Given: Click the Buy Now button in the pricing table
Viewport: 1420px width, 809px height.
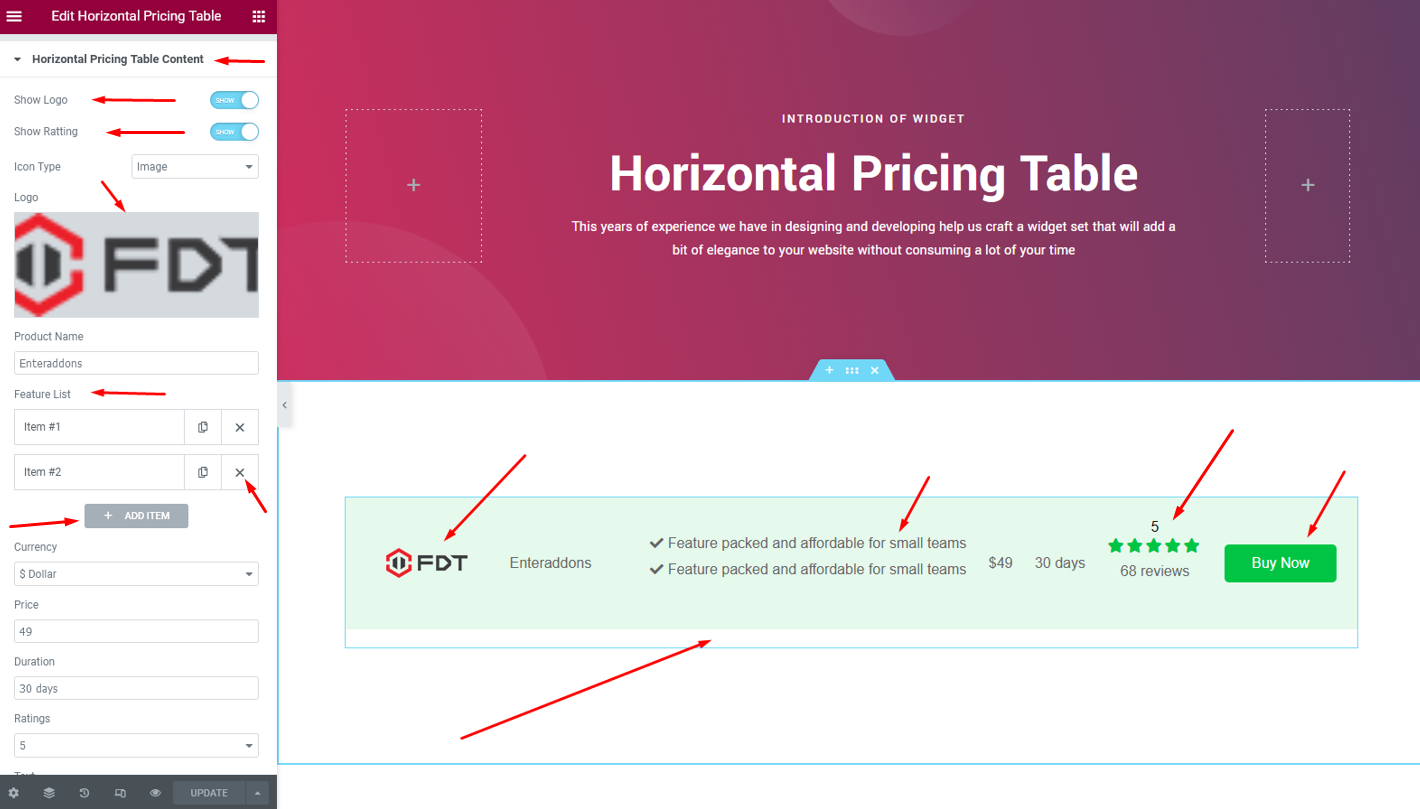Looking at the screenshot, I should coord(1280,563).
